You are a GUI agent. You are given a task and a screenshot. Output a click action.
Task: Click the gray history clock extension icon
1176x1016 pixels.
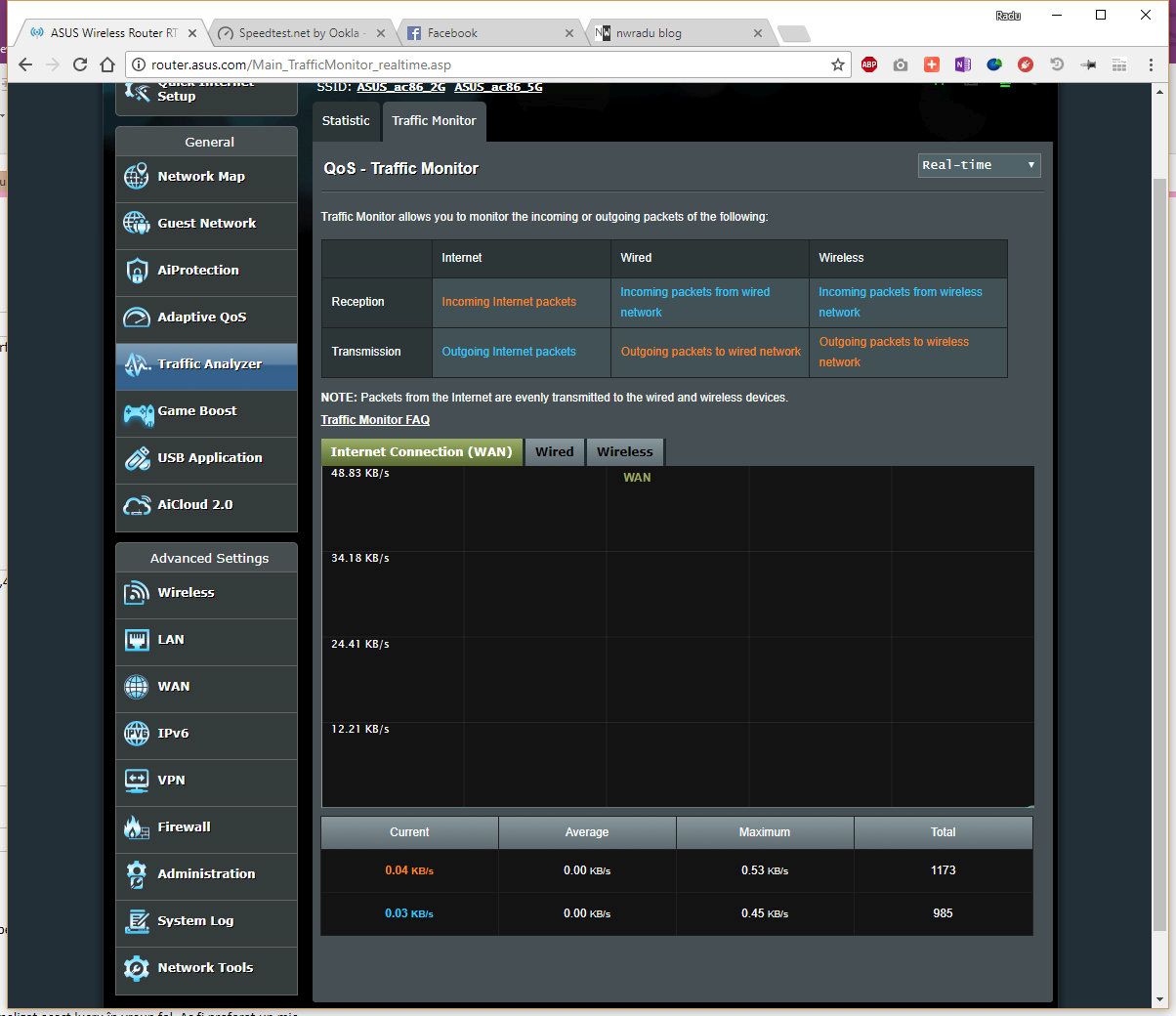click(x=1057, y=64)
